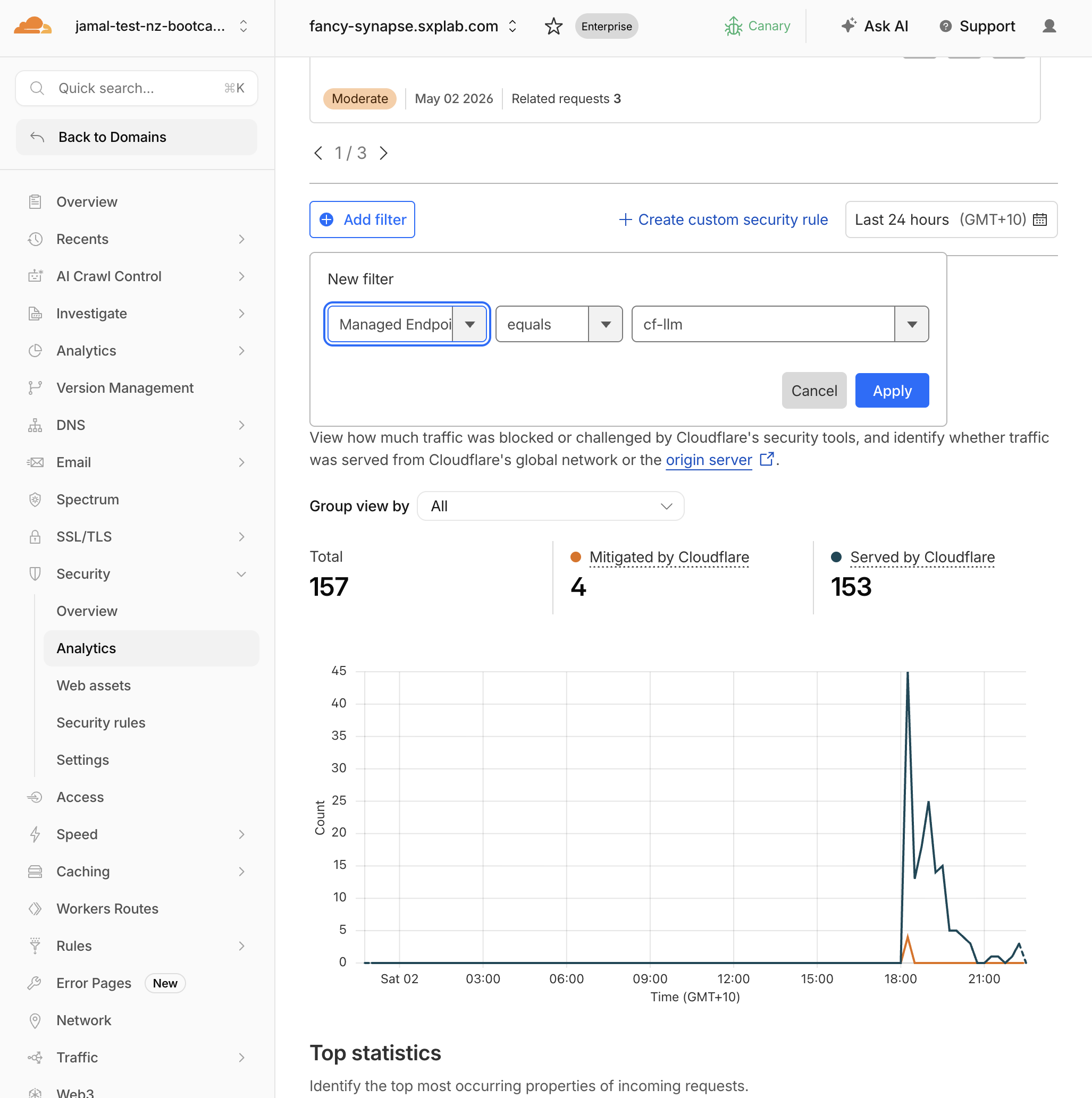Click the Security shield icon
Image resolution: width=1092 pixels, height=1098 pixels.
point(35,574)
